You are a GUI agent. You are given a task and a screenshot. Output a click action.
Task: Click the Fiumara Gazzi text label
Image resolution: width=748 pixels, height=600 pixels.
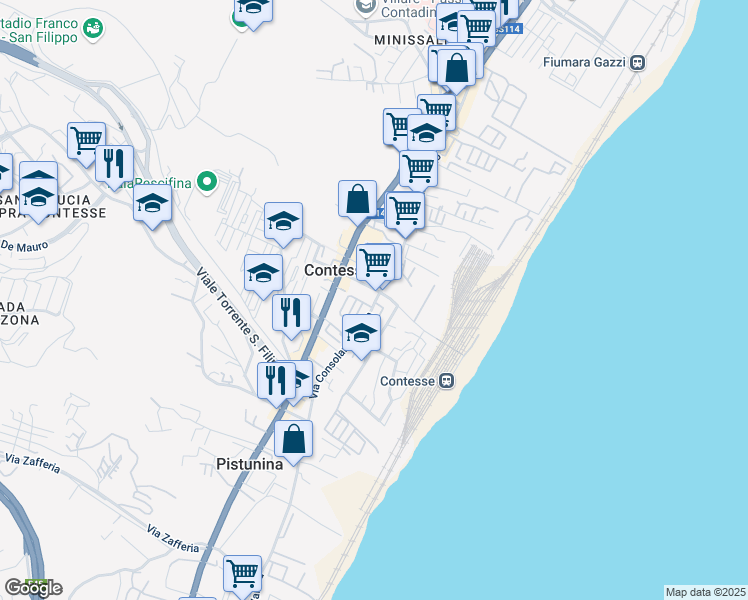coord(584,62)
